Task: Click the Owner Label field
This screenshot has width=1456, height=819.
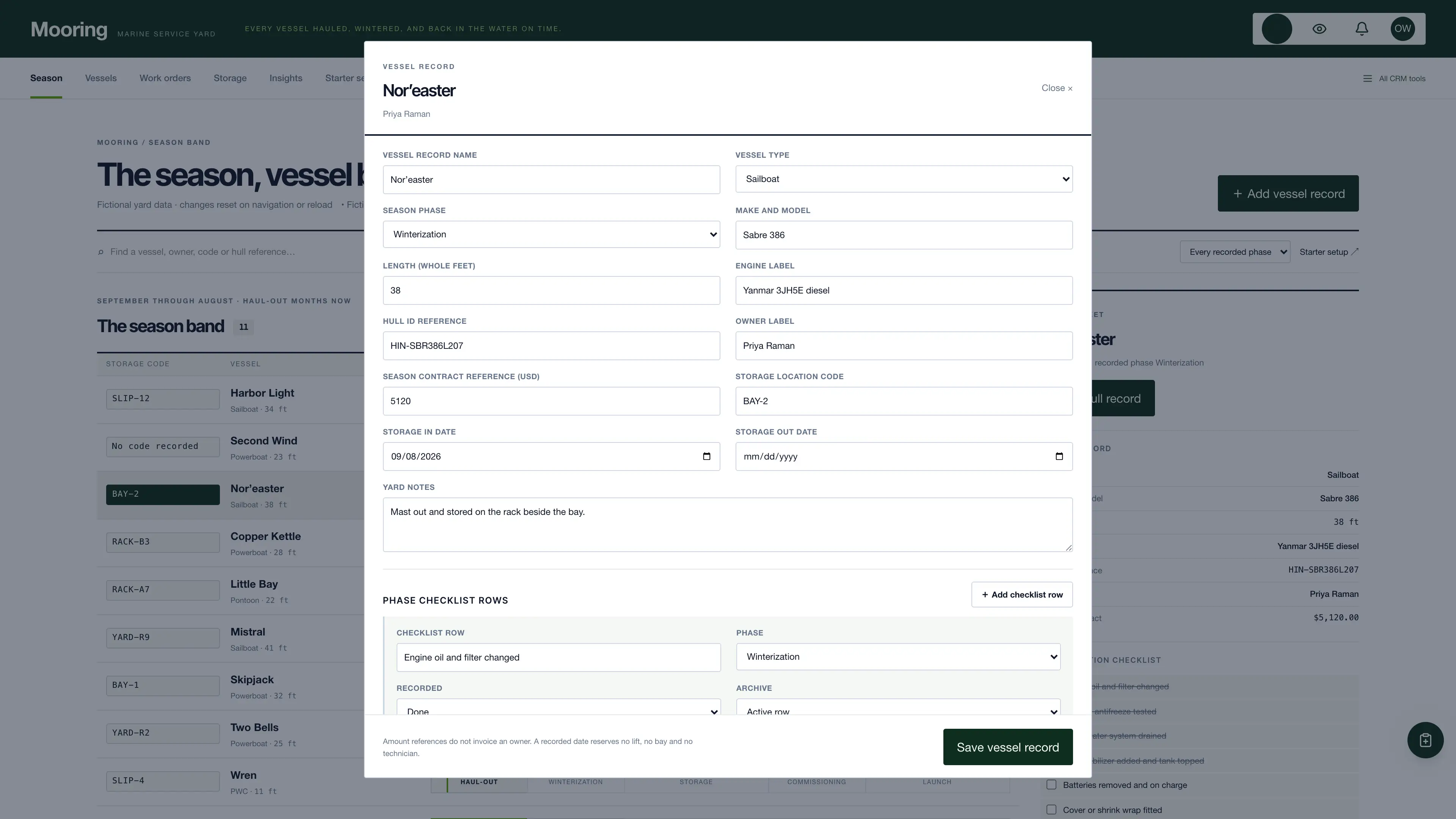Action: 904,346
